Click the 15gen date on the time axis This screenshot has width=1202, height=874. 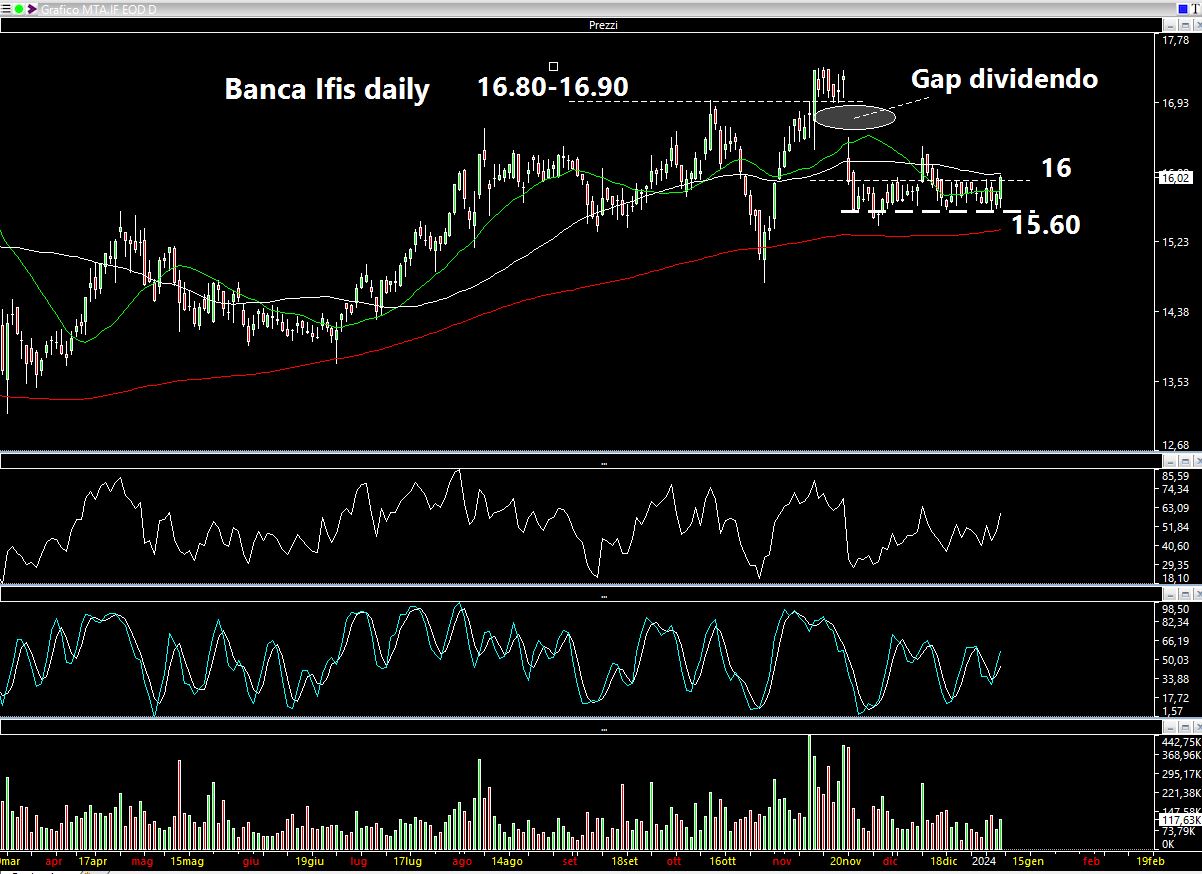tap(1028, 860)
